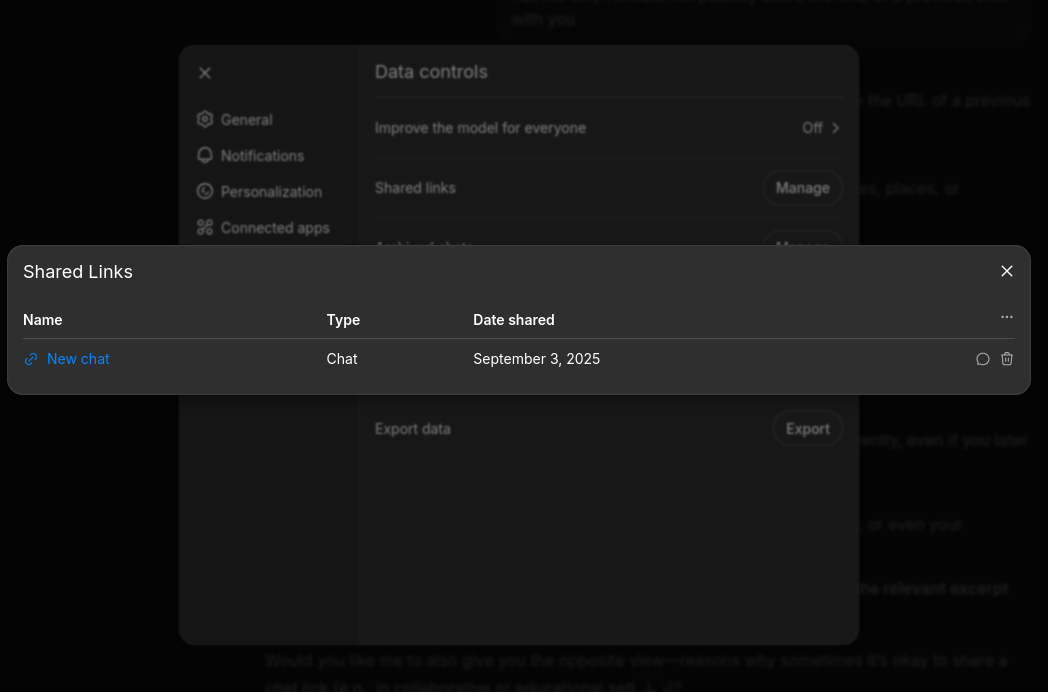Open the ellipsis menu in the table header

point(1007,317)
